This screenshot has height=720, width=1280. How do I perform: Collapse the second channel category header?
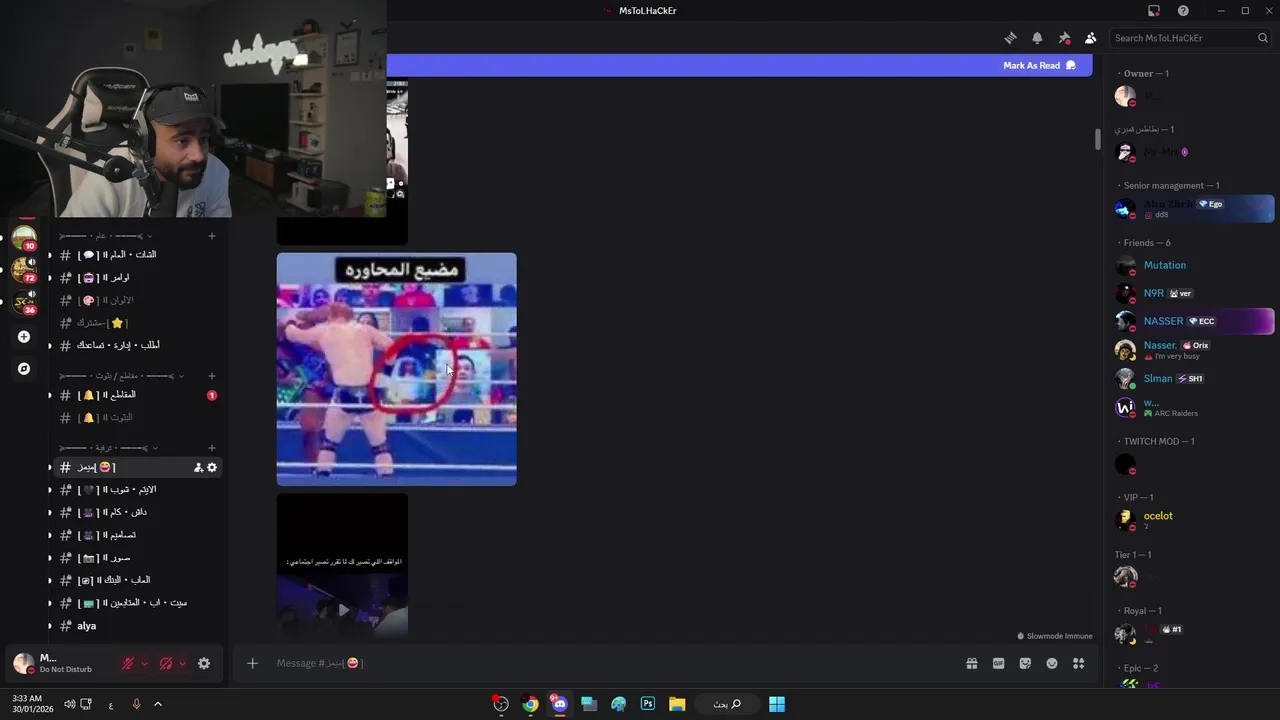pos(121,376)
